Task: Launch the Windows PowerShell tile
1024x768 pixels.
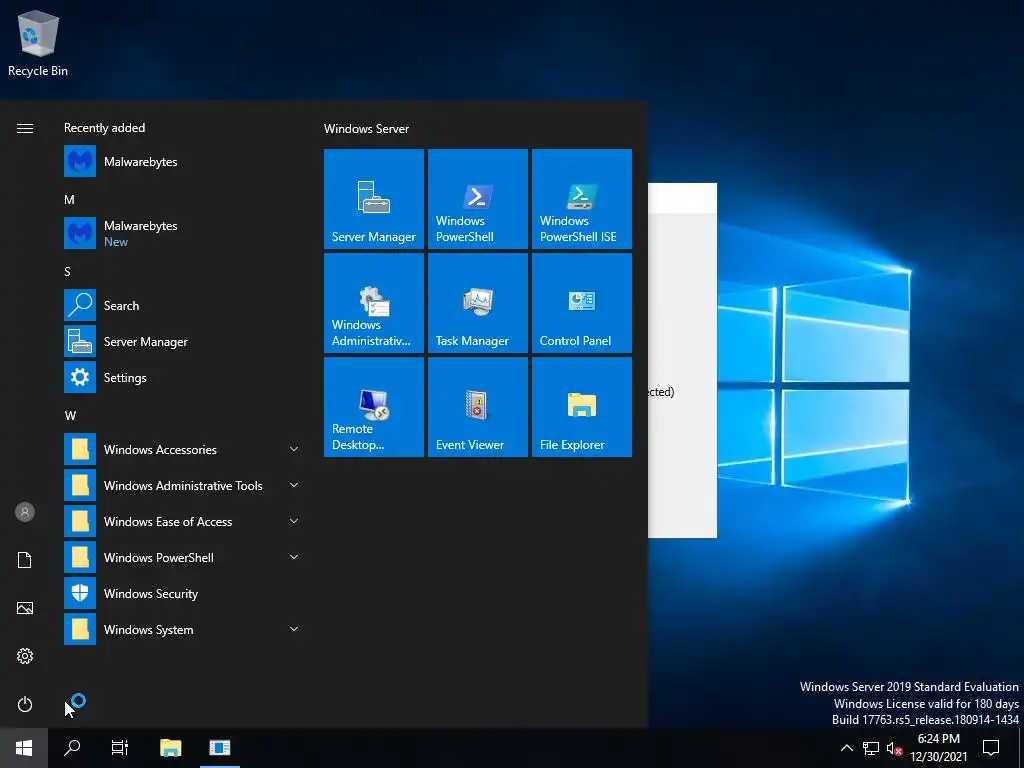Action: point(477,199)
